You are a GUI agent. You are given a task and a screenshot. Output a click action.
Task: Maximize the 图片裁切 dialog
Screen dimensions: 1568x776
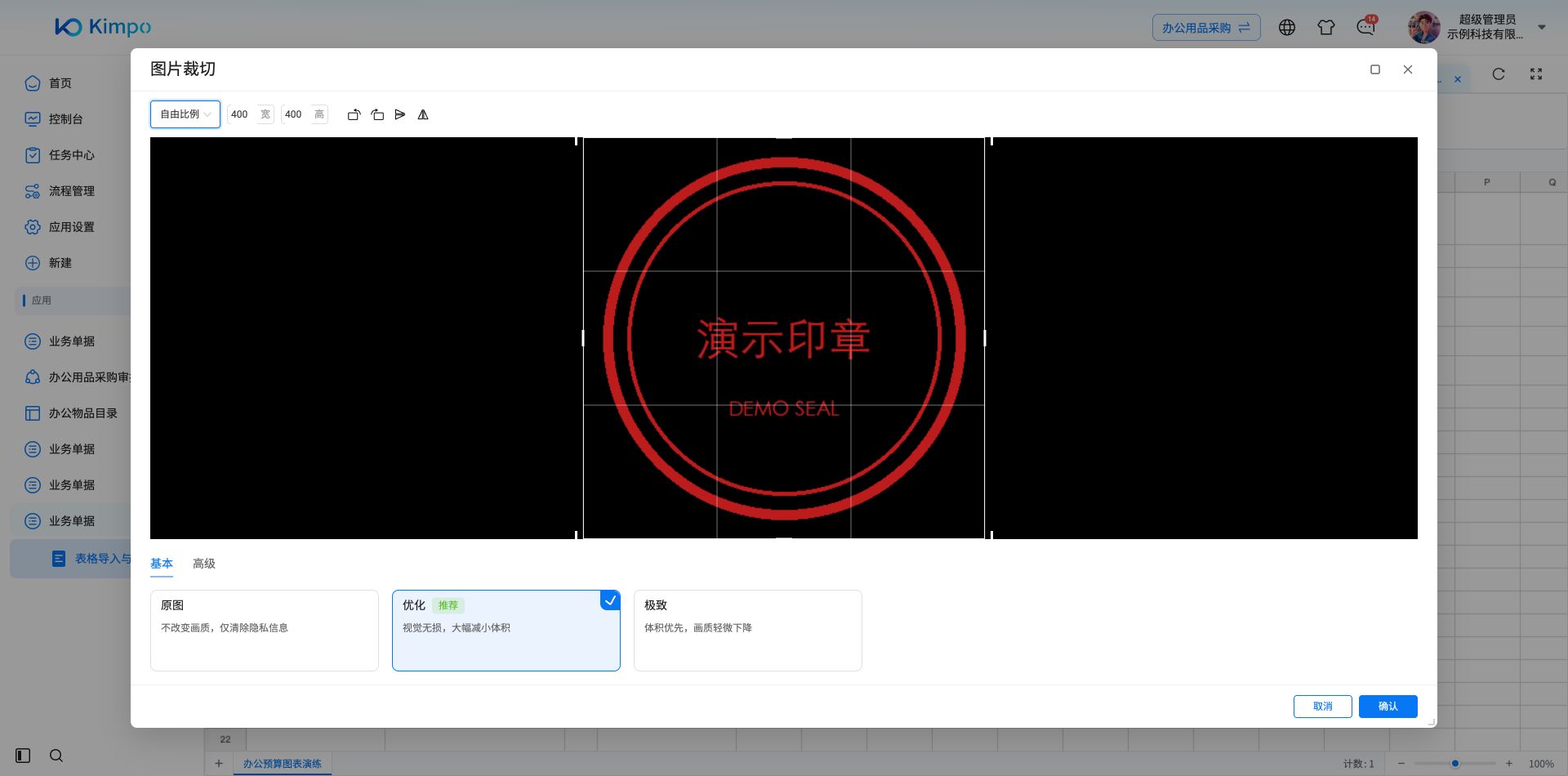pos(1375,69)
